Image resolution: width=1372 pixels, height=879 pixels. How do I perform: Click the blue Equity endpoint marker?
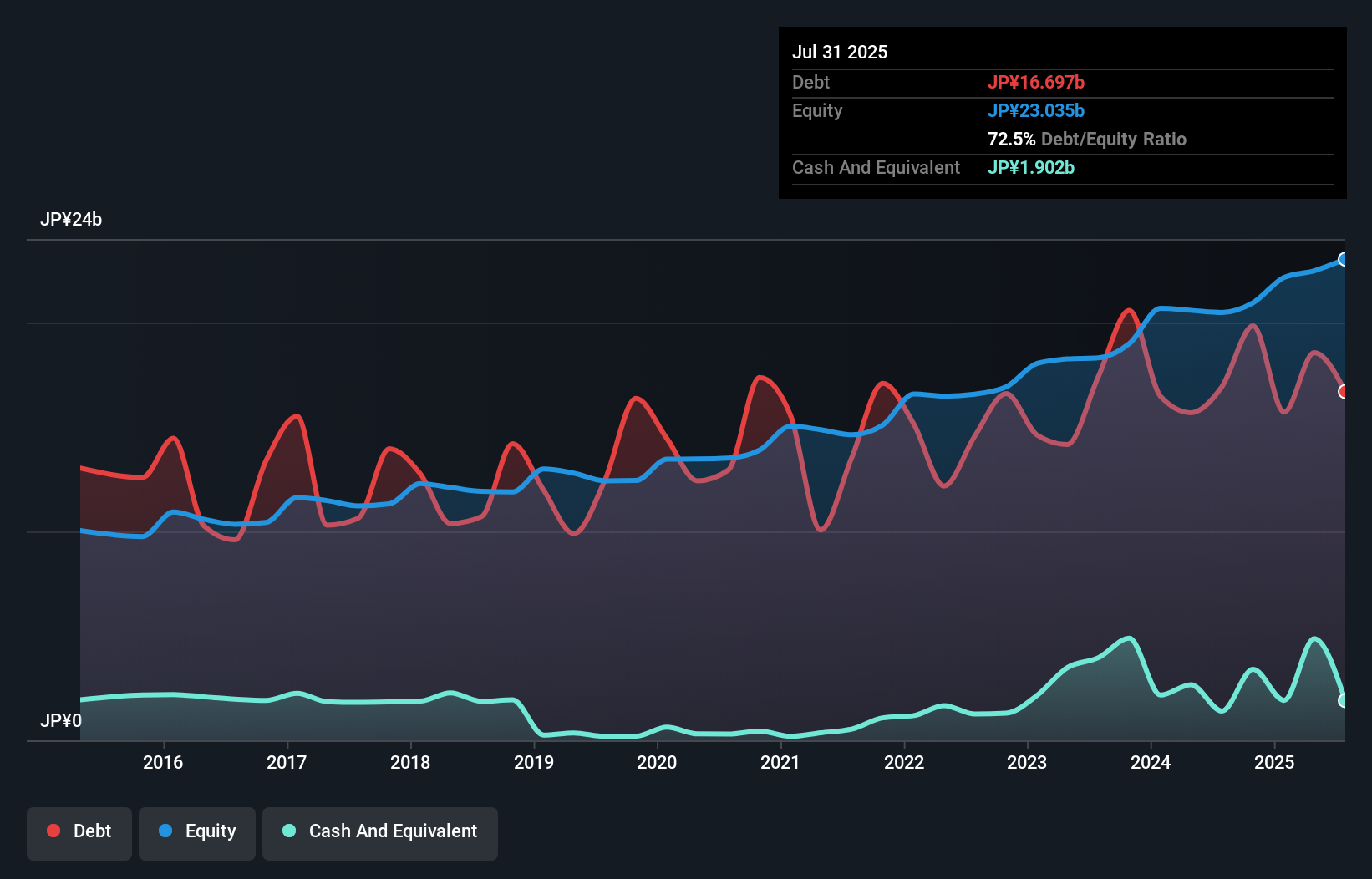[x=1344, y=259]
